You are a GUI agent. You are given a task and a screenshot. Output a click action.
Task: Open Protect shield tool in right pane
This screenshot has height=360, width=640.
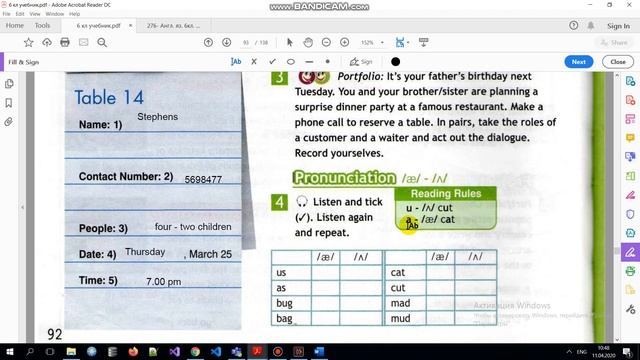(x=630, y=214)
